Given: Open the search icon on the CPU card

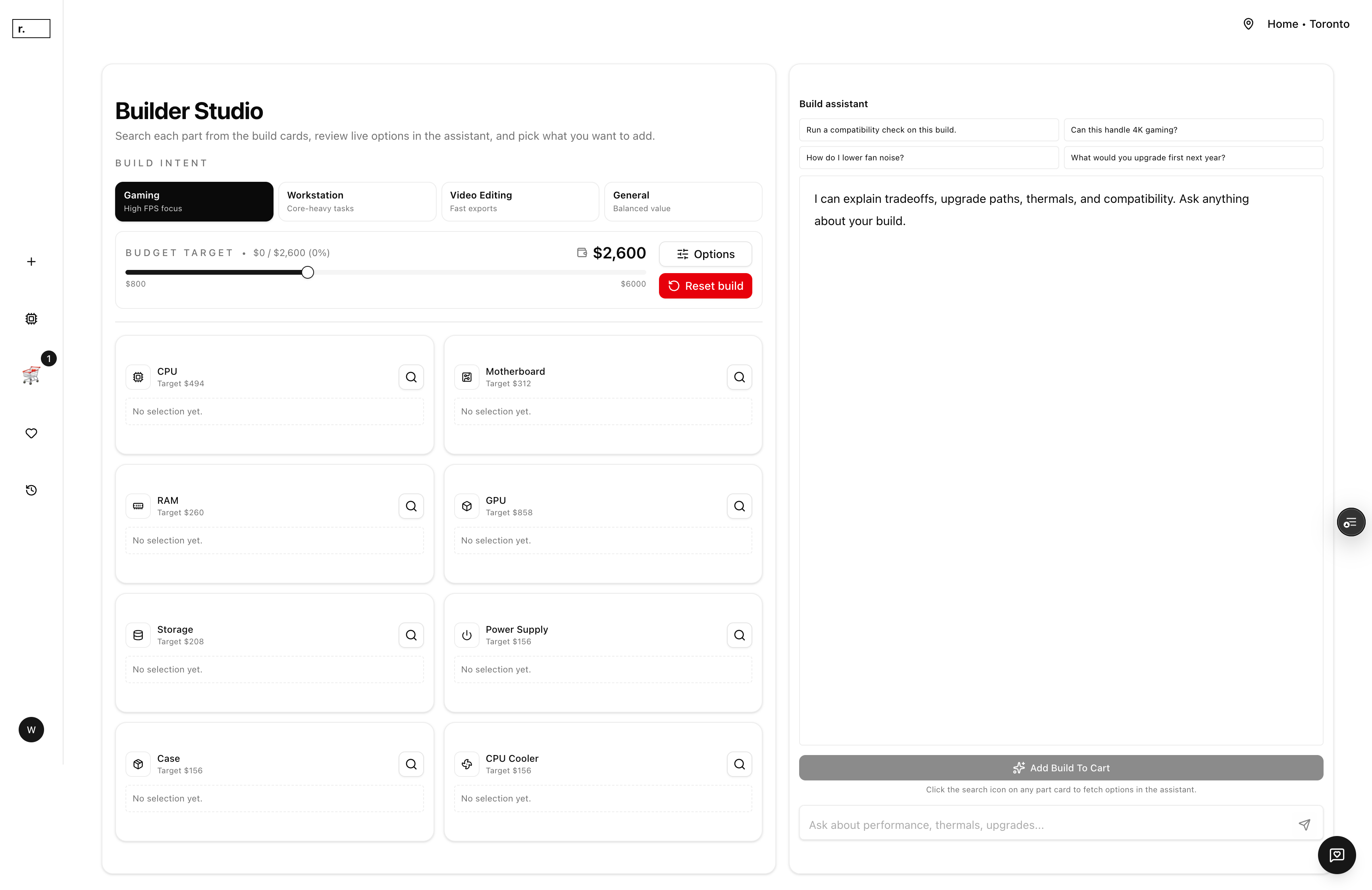Looking at the screenshot, I should (x=411, y=376).
